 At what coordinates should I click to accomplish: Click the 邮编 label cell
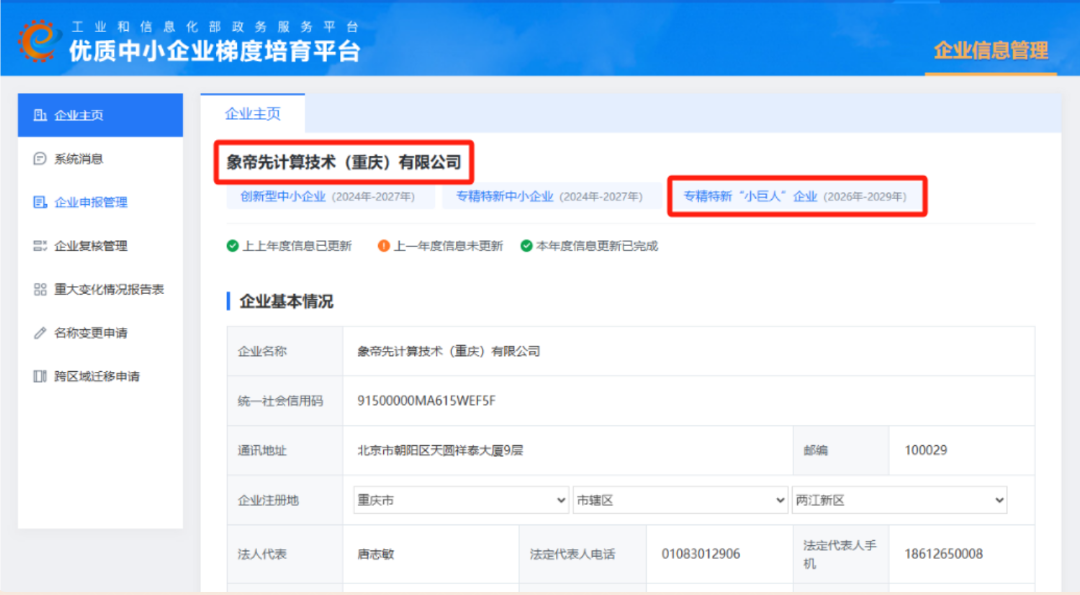click(x=842, y=450)
